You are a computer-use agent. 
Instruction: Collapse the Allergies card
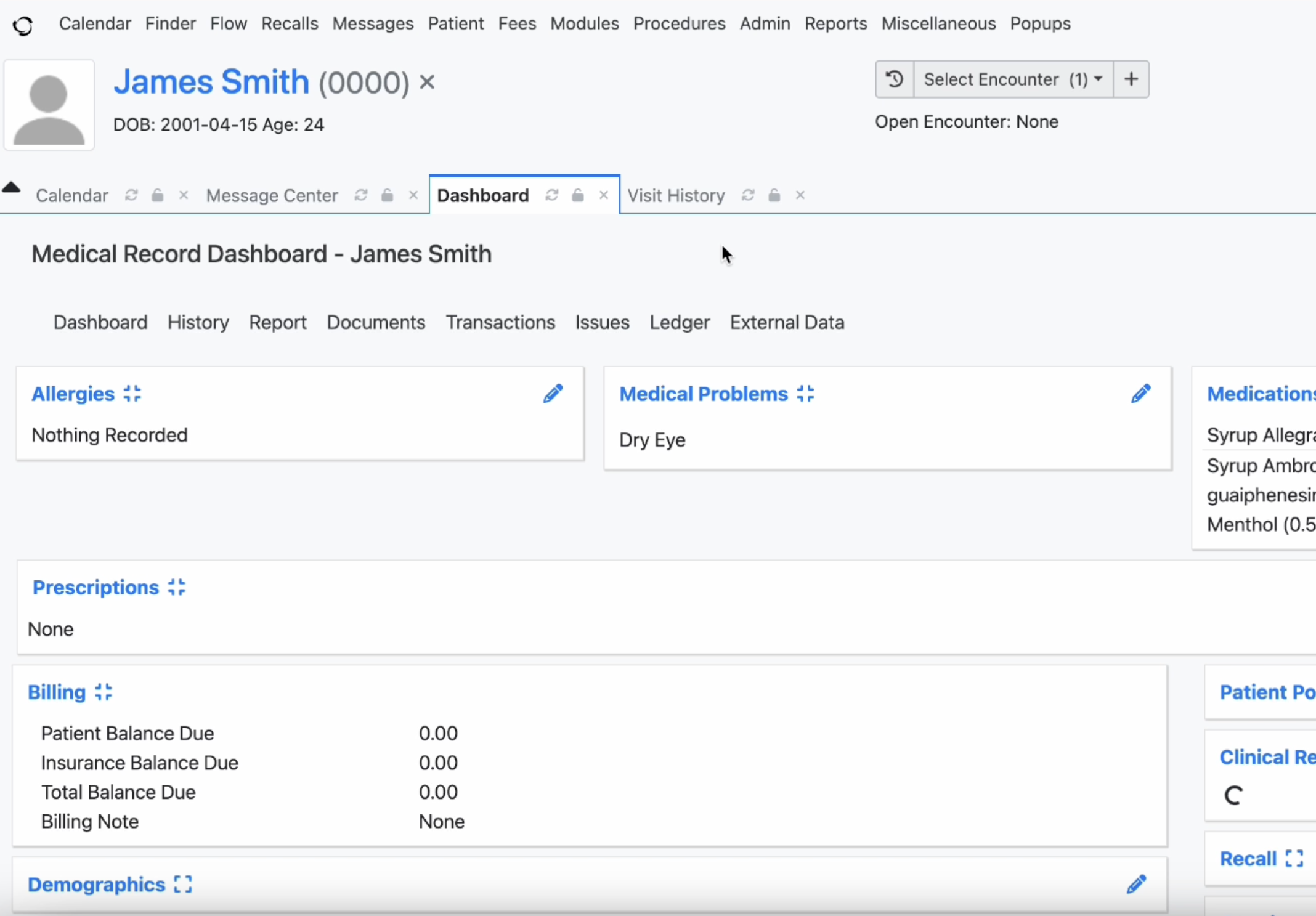pyautogui.click(x=132, y=394)
